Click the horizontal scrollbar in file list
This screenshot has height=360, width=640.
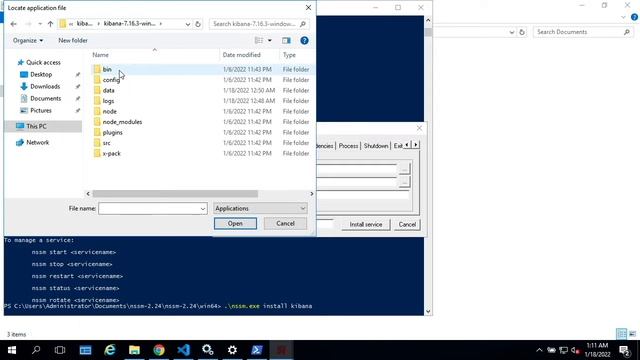pos(175,194)
